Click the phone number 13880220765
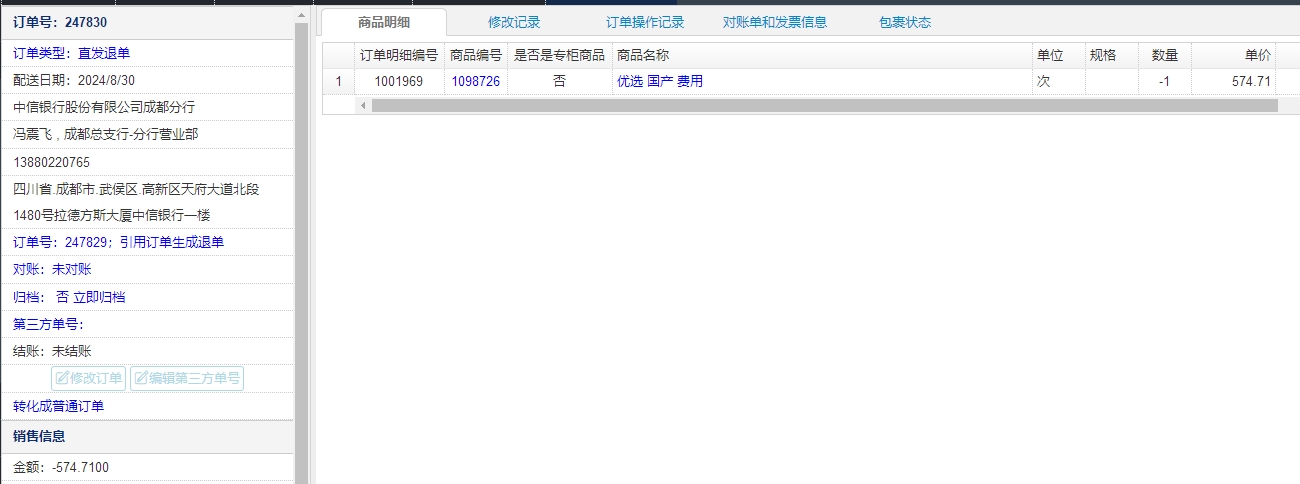The height and width of the screenshot is (484, 1300). point(51,162)
